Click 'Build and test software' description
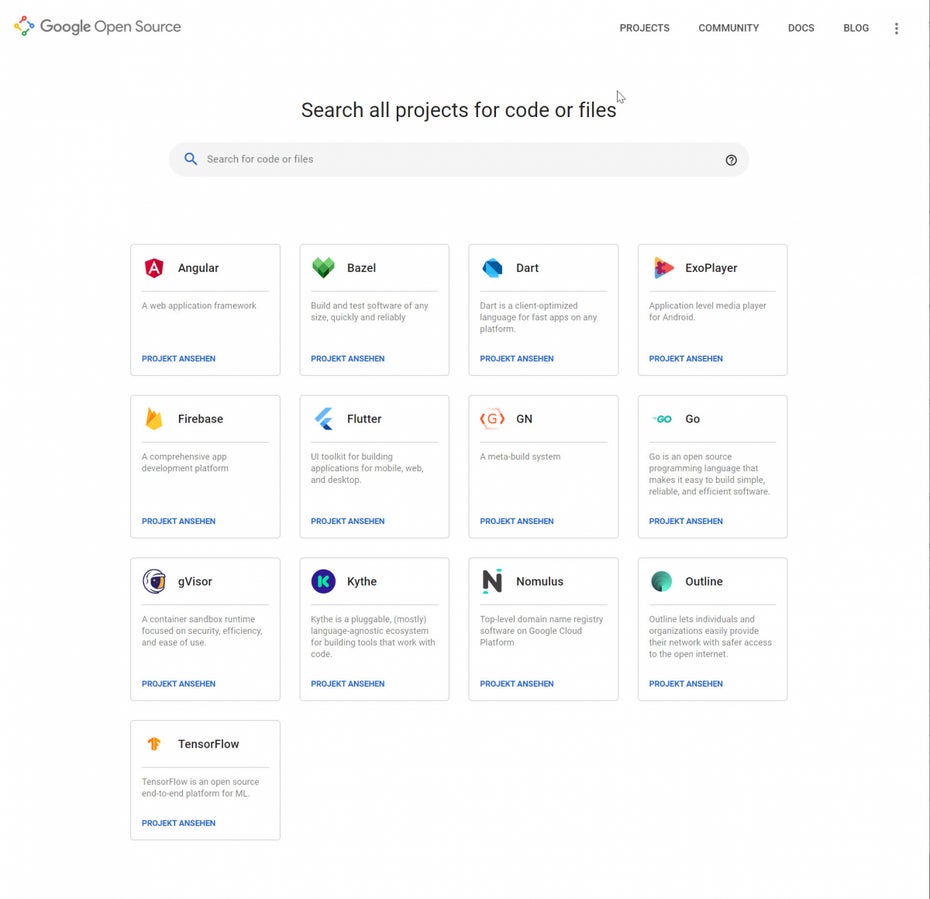This screenshot has height=899, width=930. click(x=370, y=311)
